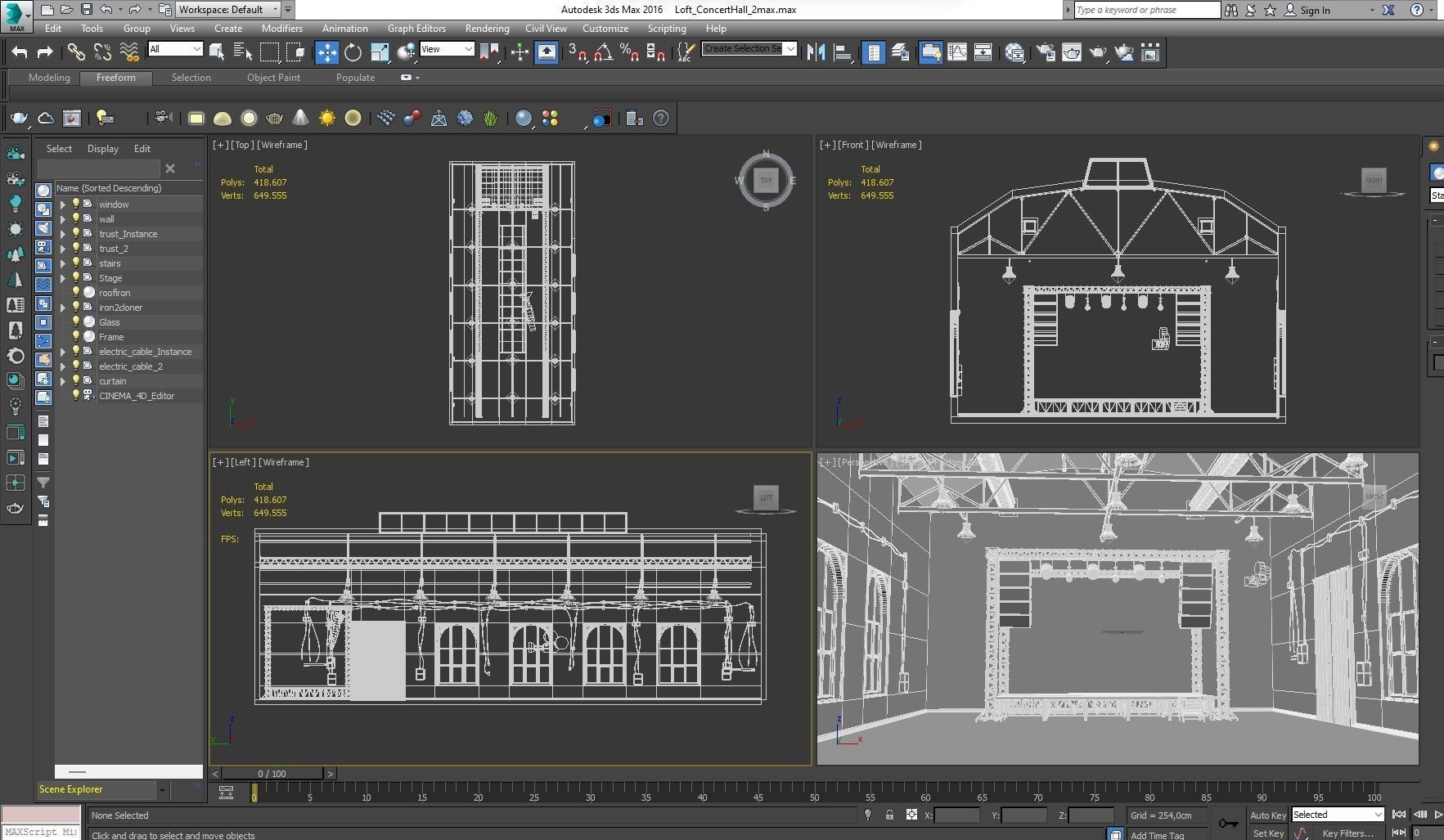Activate Bind to Space Warp tool
The image size is (1444, 840).
(129, 52)
